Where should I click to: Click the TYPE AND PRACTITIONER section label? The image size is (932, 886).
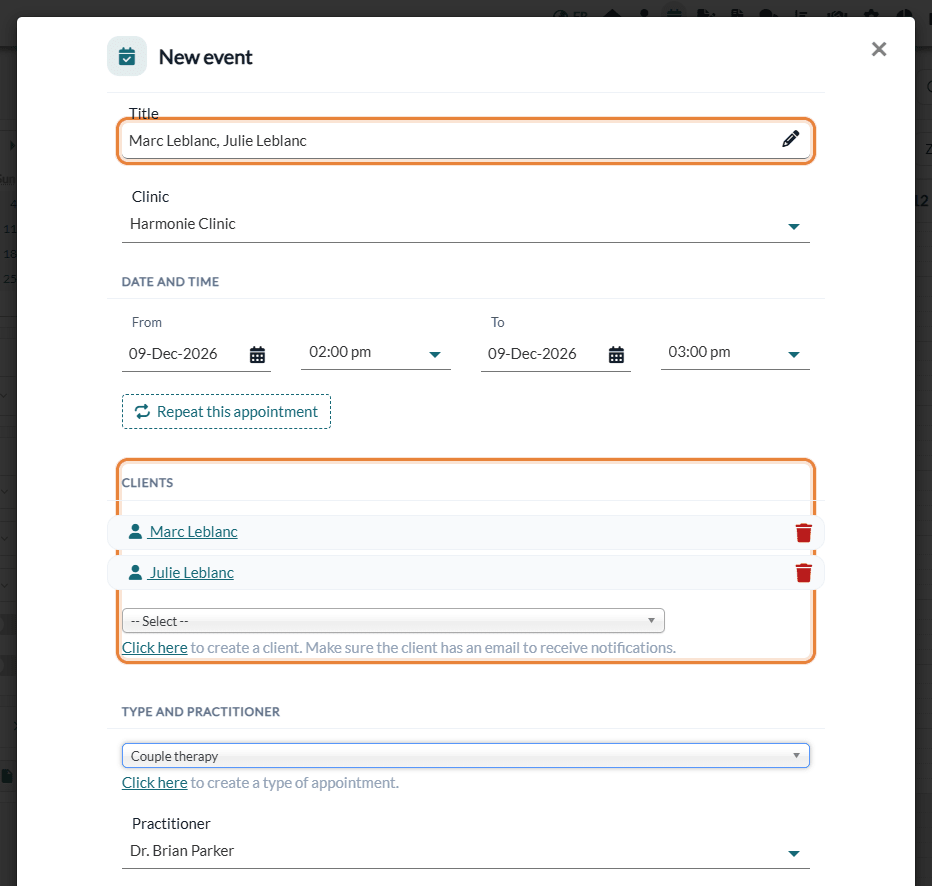(x=200, y=712)
